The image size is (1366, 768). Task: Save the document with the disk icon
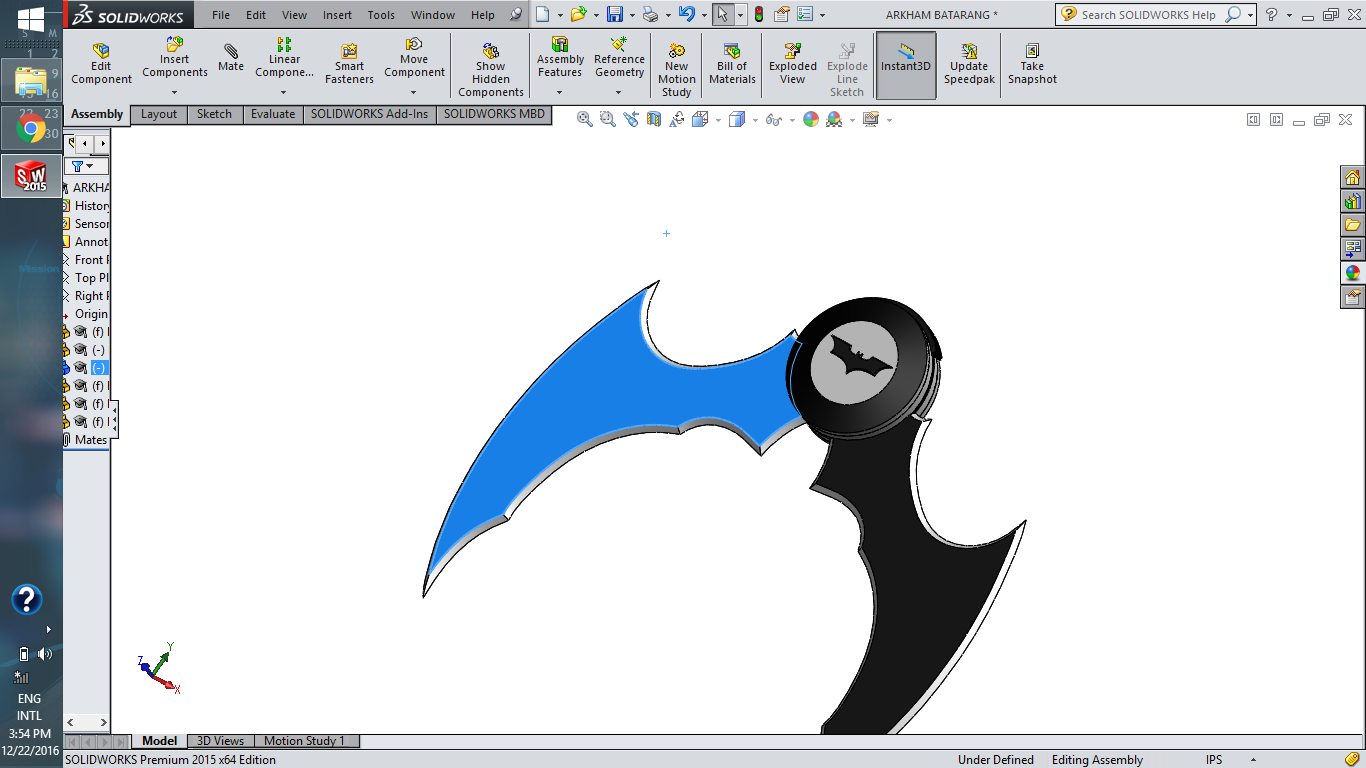pos(614,14)
